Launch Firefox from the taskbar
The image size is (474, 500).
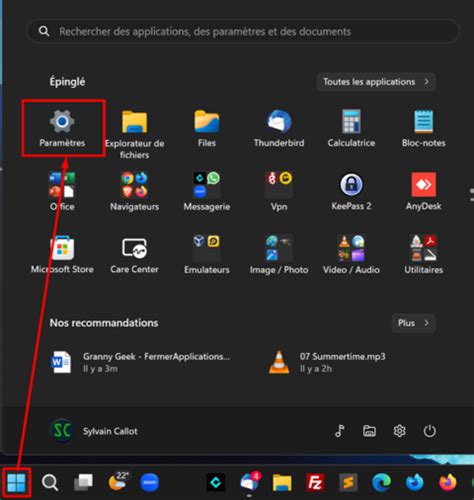pyautogui.click(x=448, y=482)
